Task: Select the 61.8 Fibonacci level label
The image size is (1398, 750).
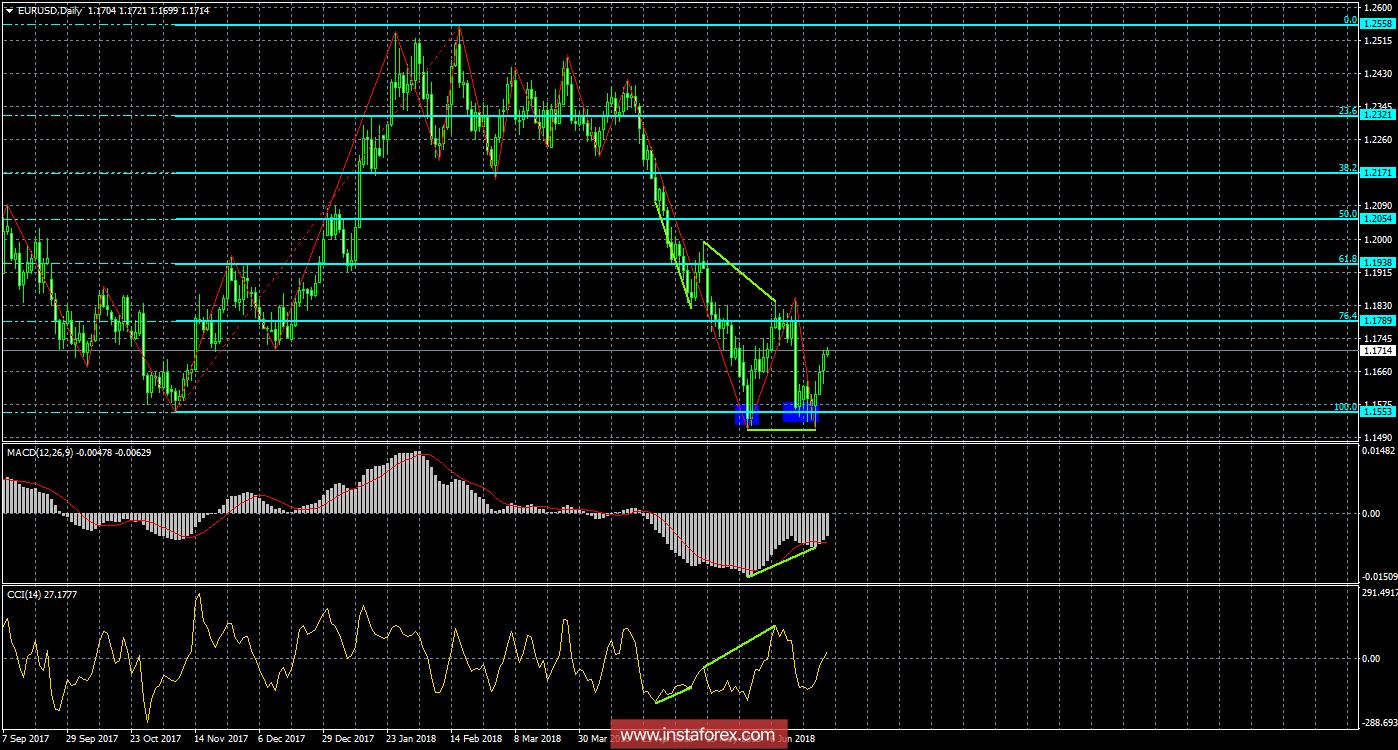Action: click(1347, 258)
